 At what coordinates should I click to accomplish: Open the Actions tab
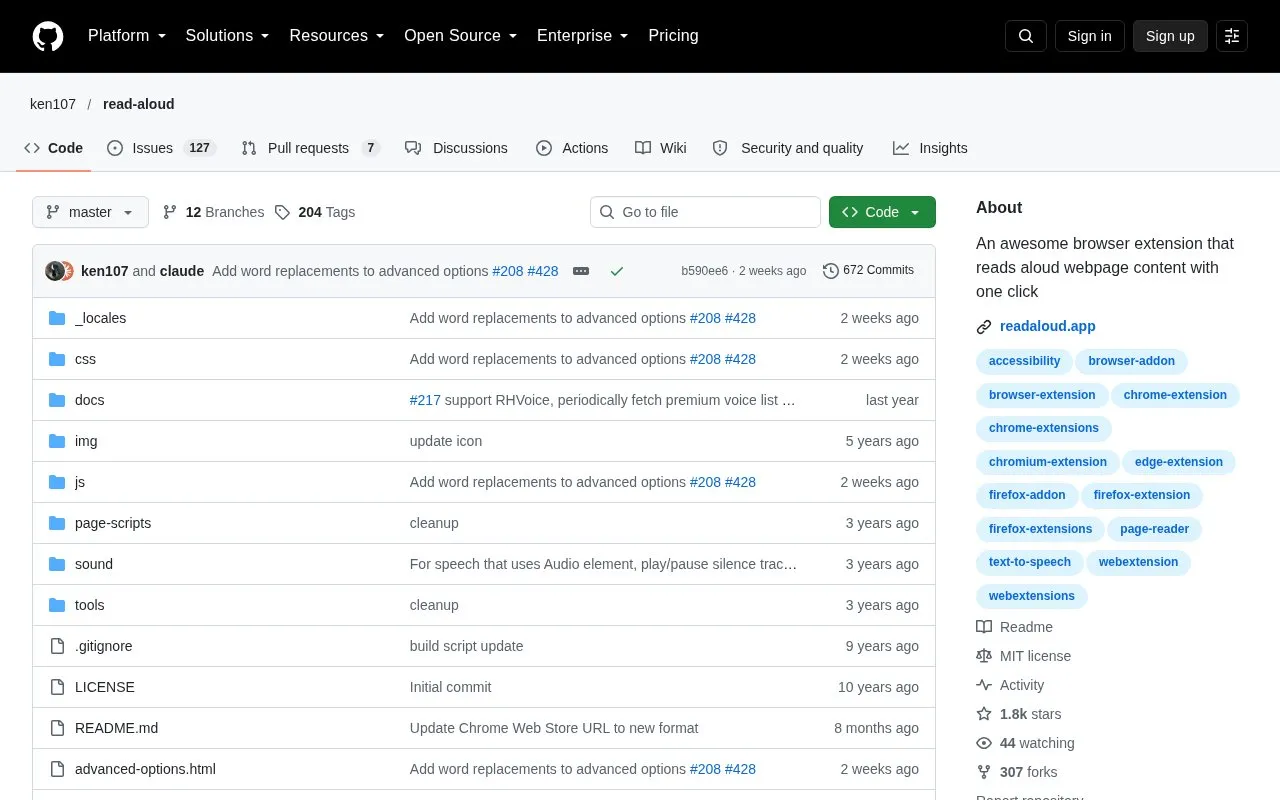click(572, 148)
